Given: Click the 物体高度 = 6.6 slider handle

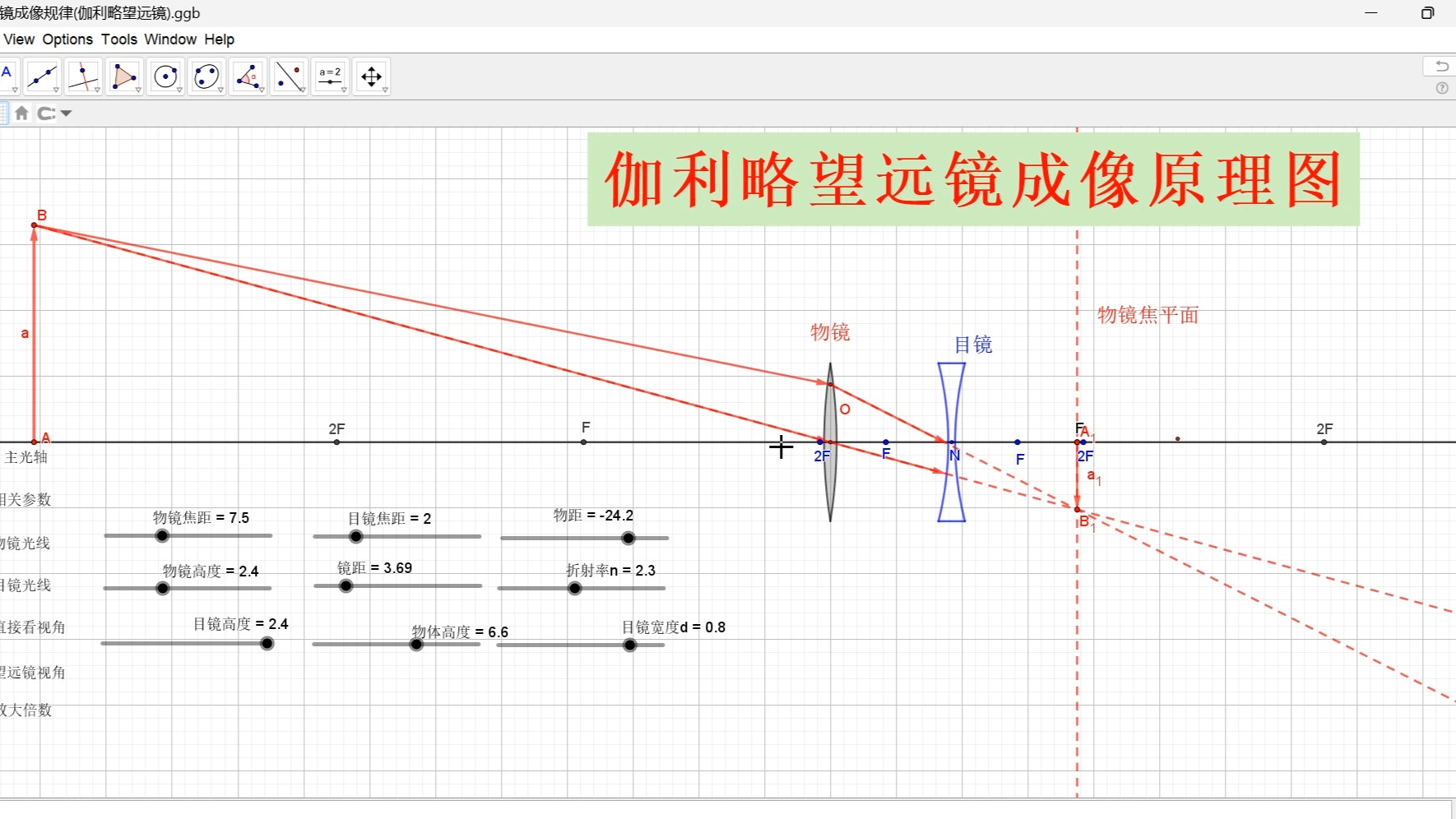Looking at the screenshot, I should coord(417,645).
